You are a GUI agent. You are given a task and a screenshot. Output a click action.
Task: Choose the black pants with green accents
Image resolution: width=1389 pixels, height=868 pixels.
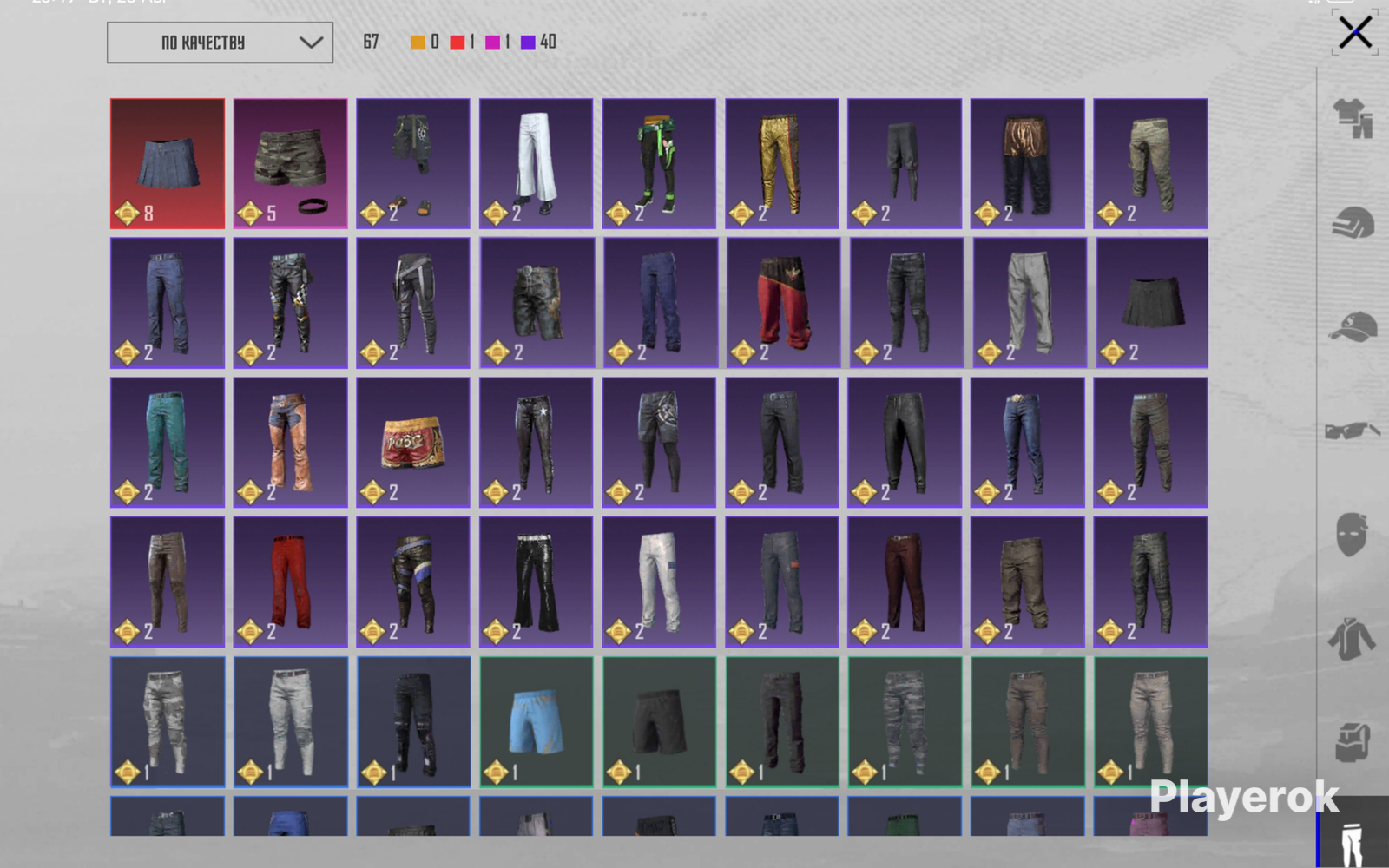pyautogui.click(x=659, y=163)
